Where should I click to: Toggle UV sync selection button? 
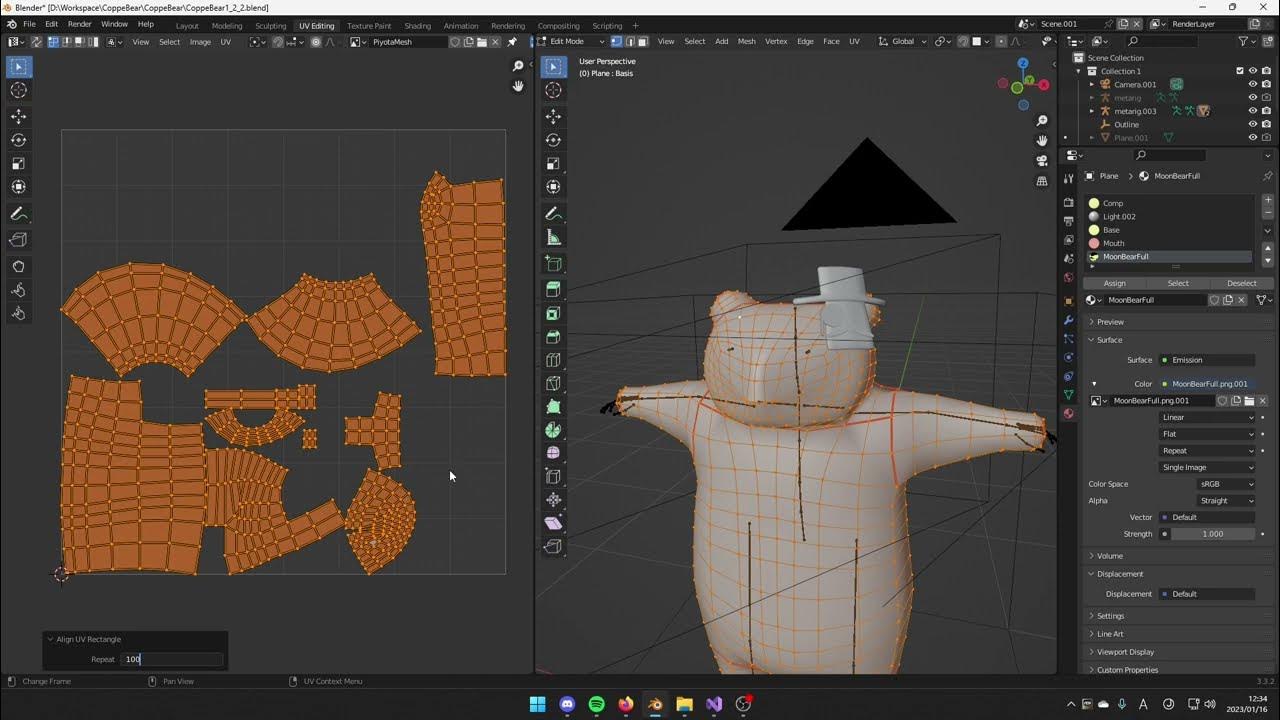(36, 42)
